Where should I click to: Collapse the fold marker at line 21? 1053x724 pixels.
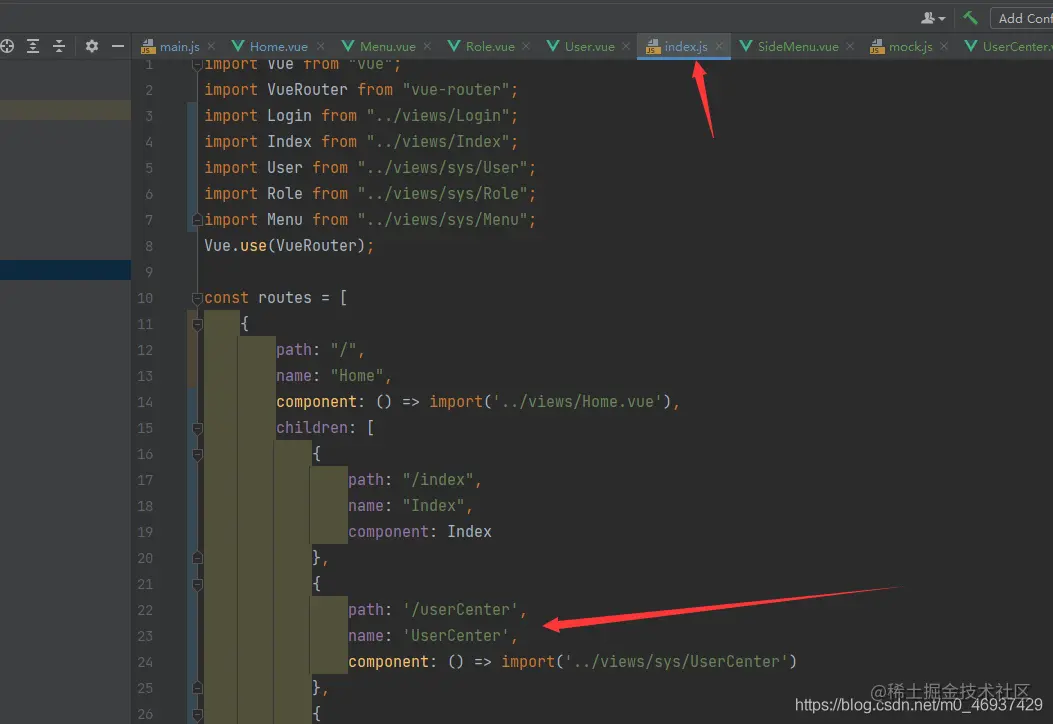point(197,585)
